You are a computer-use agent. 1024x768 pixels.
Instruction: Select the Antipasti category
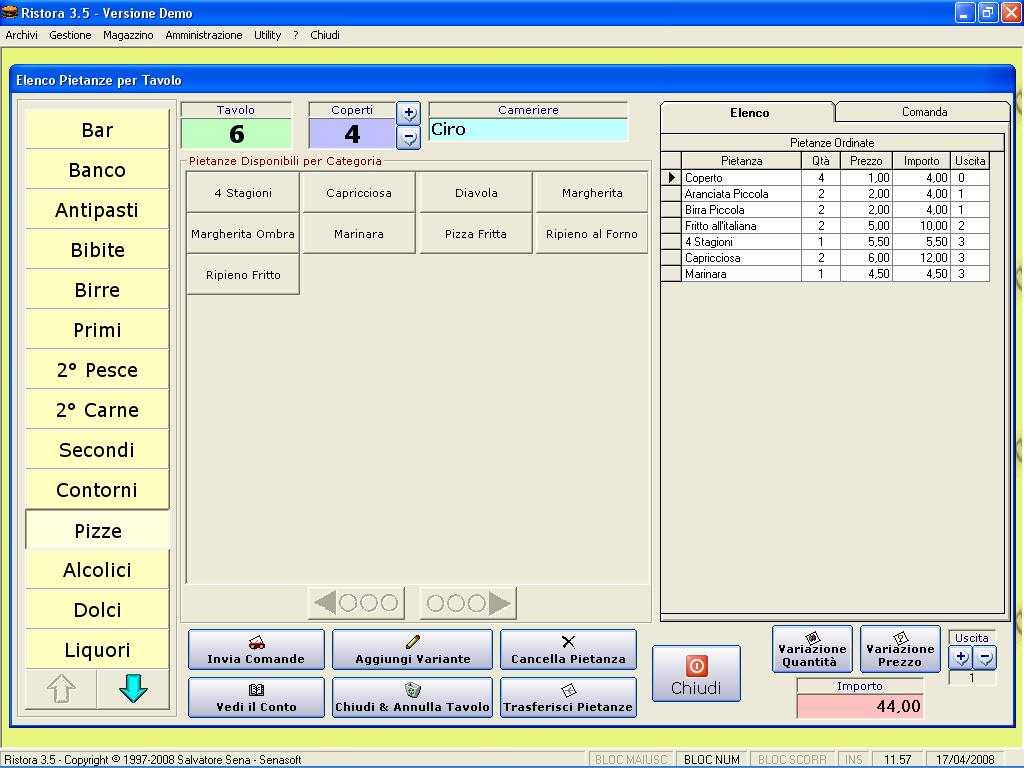pos(97,210)
